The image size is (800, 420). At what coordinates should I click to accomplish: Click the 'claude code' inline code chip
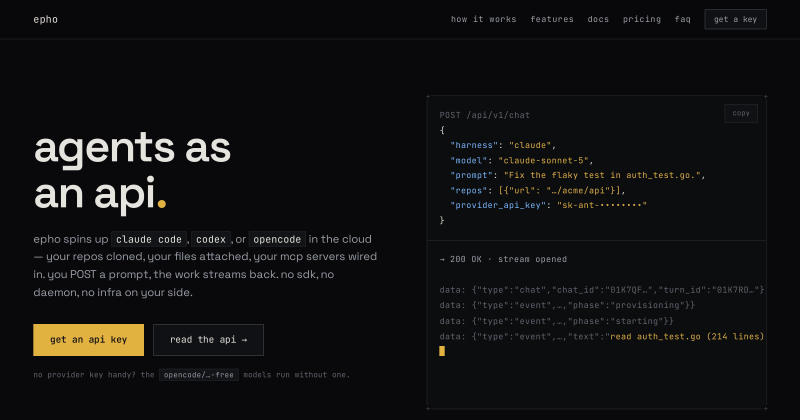(x=148, y=239)
